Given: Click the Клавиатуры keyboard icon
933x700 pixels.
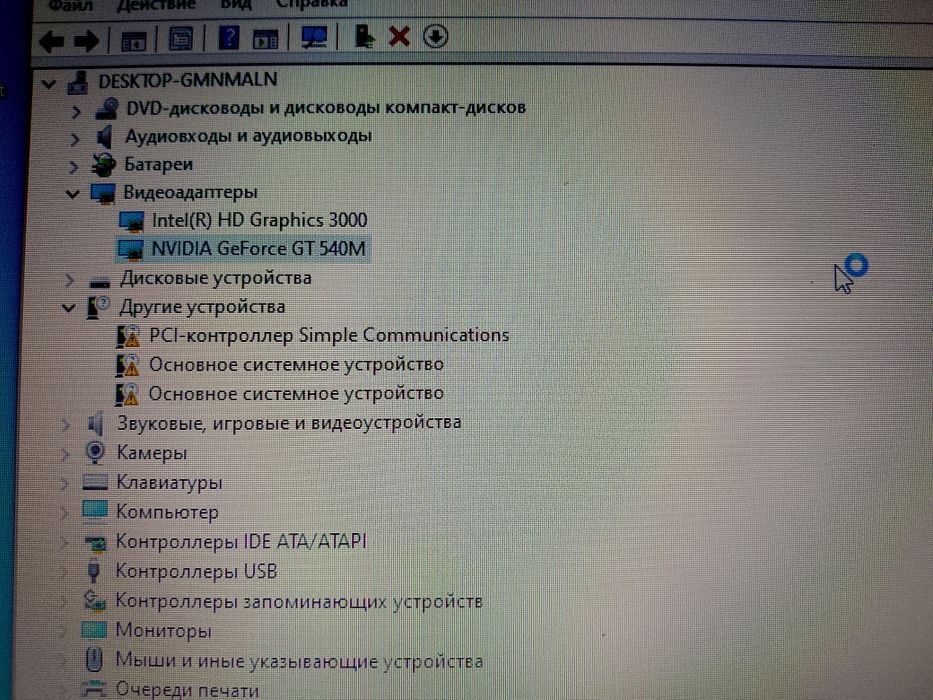Looking at the screenshot, I should pos(95,482).
